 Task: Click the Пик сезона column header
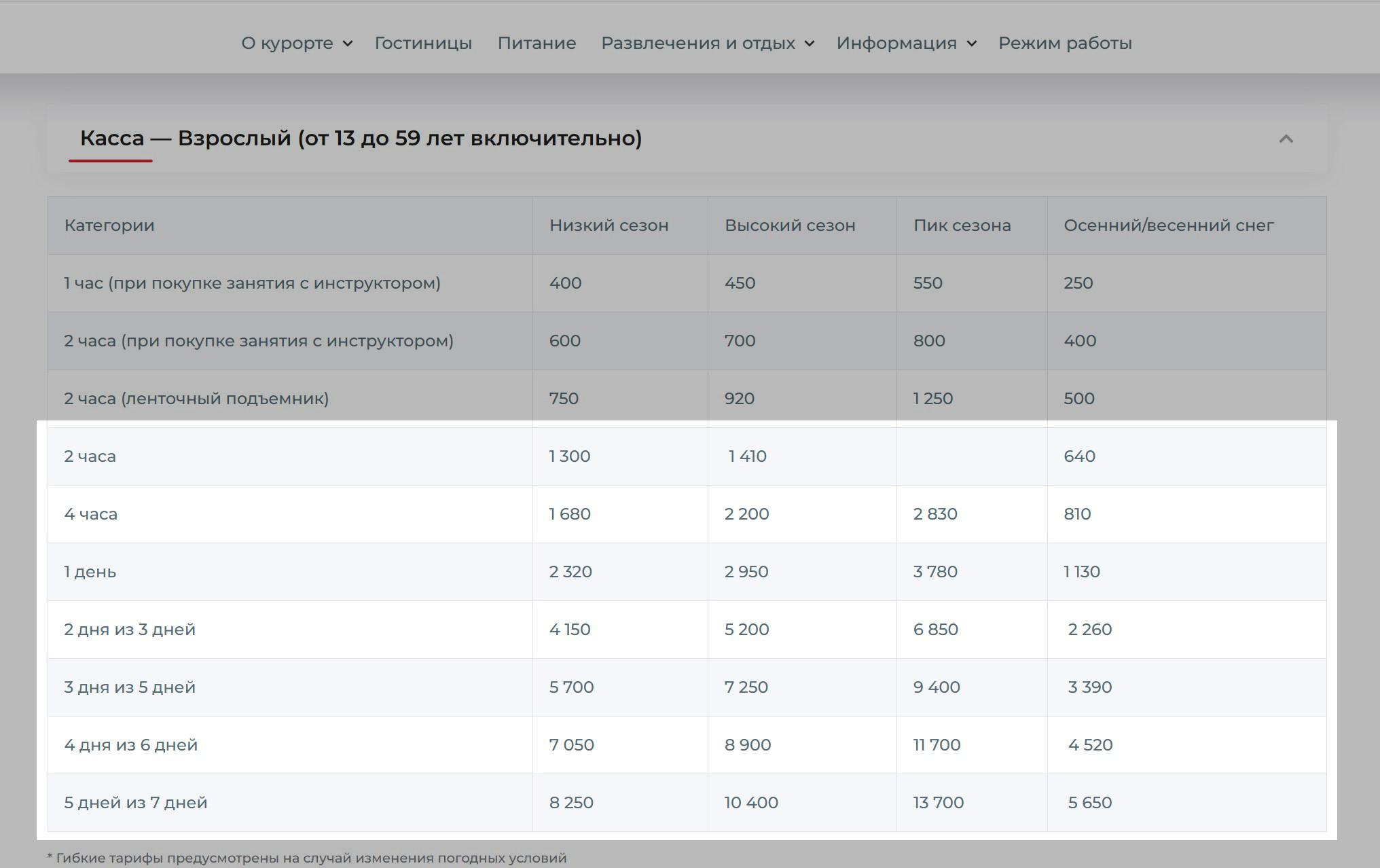(x=962, y=225)
